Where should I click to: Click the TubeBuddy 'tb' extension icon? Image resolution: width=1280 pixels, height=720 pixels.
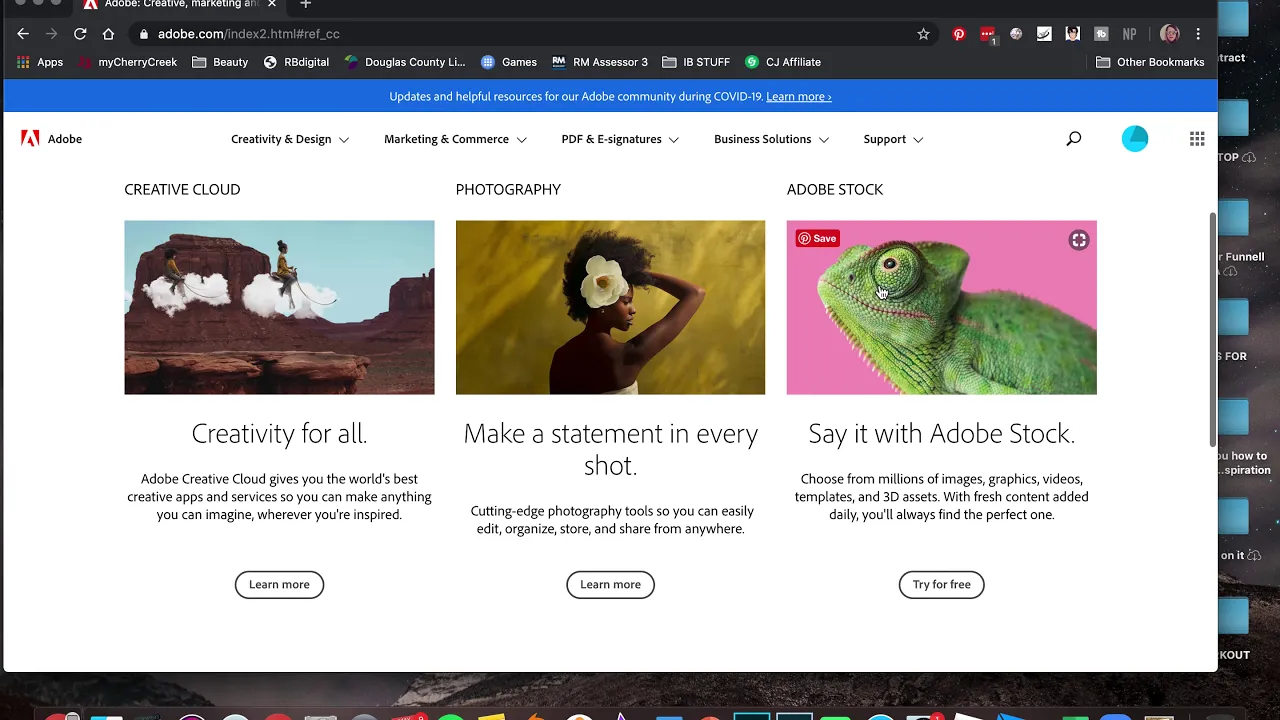point(1101,34)
